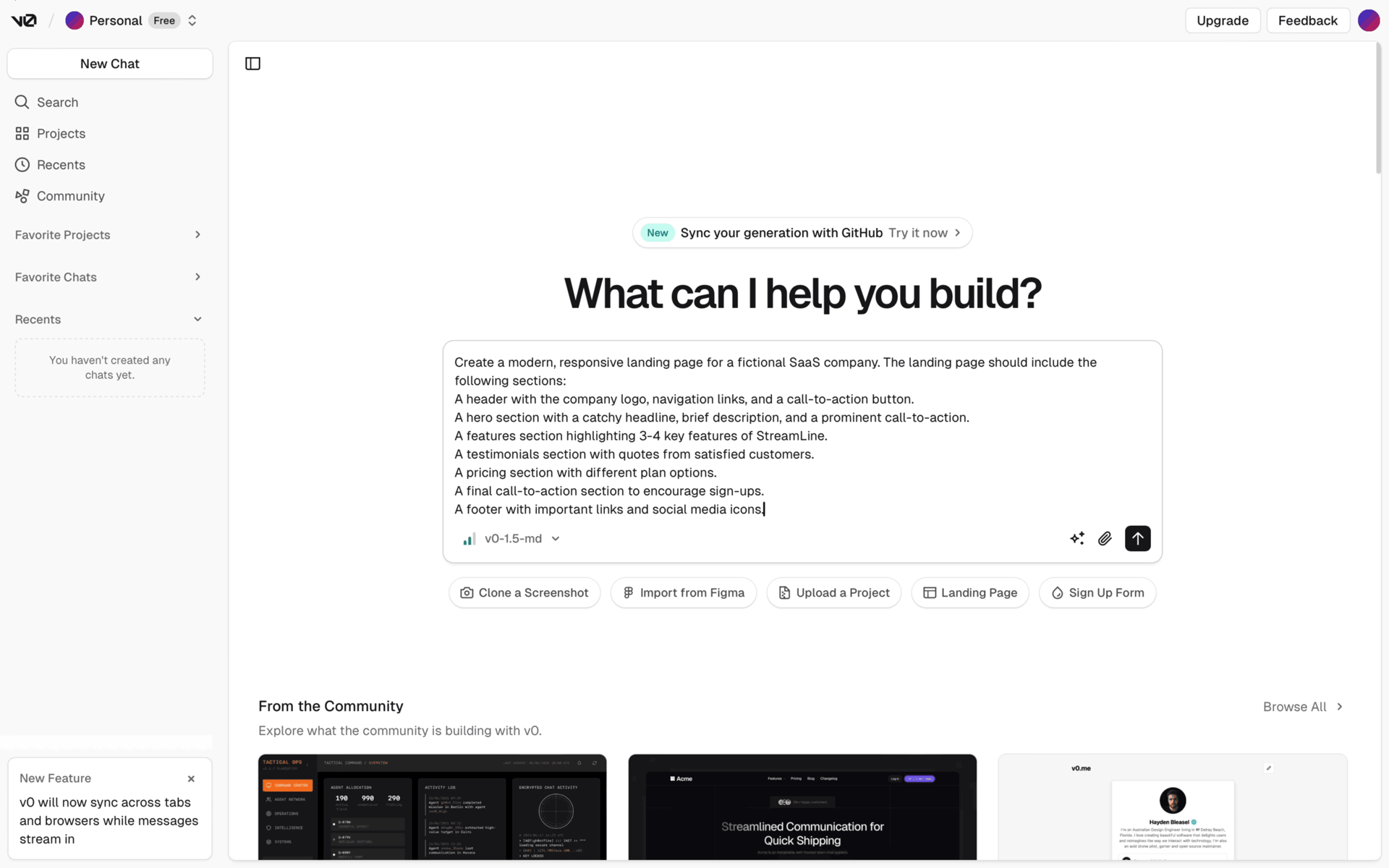Click 'You haven't created any chats yet' box
Viewport: 1389px width, 868px height.
(x=110, y=367)
